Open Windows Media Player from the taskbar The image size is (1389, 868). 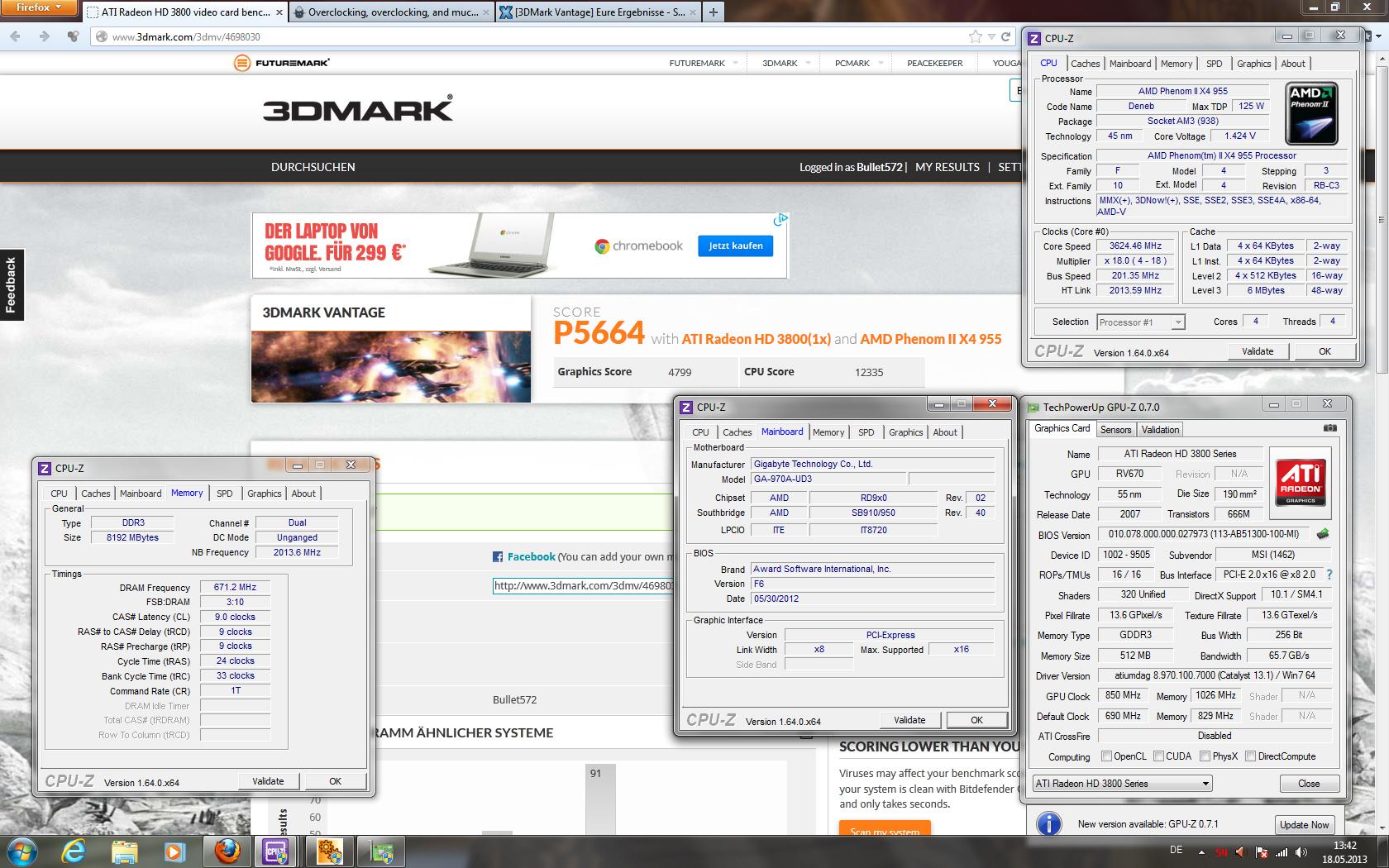174,851
